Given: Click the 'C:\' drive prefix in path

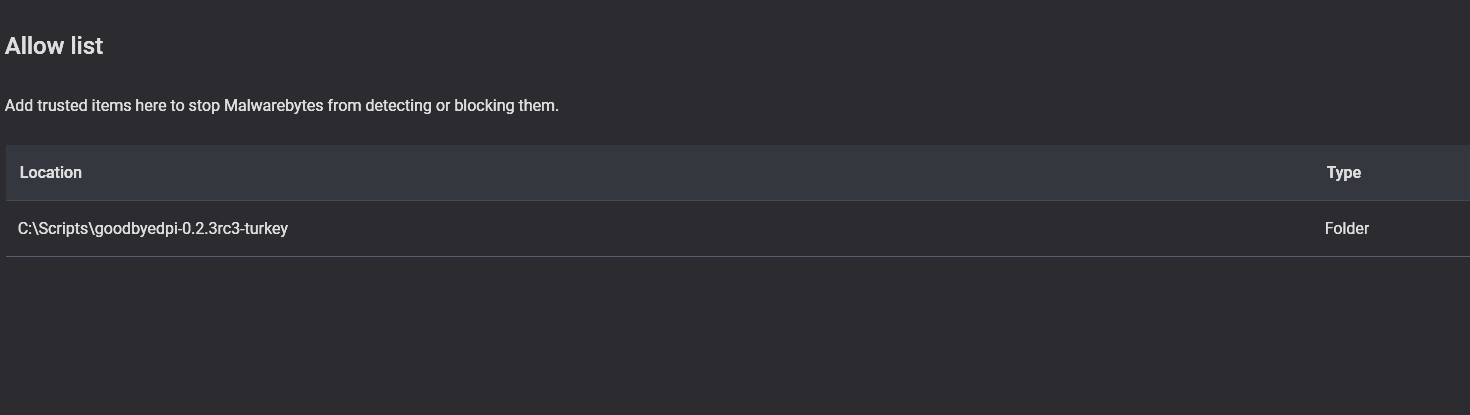Looking at the screenshot, I should (25, 228).
